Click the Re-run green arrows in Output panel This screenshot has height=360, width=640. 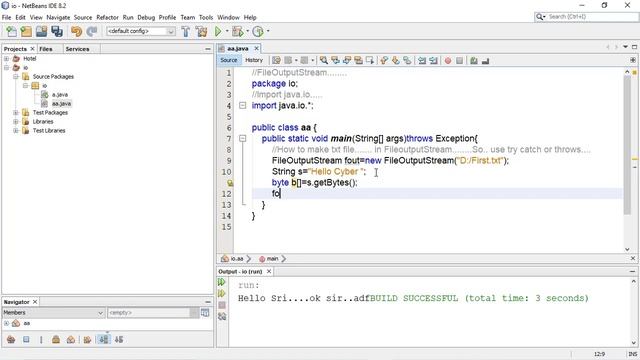tap(222, 282)
